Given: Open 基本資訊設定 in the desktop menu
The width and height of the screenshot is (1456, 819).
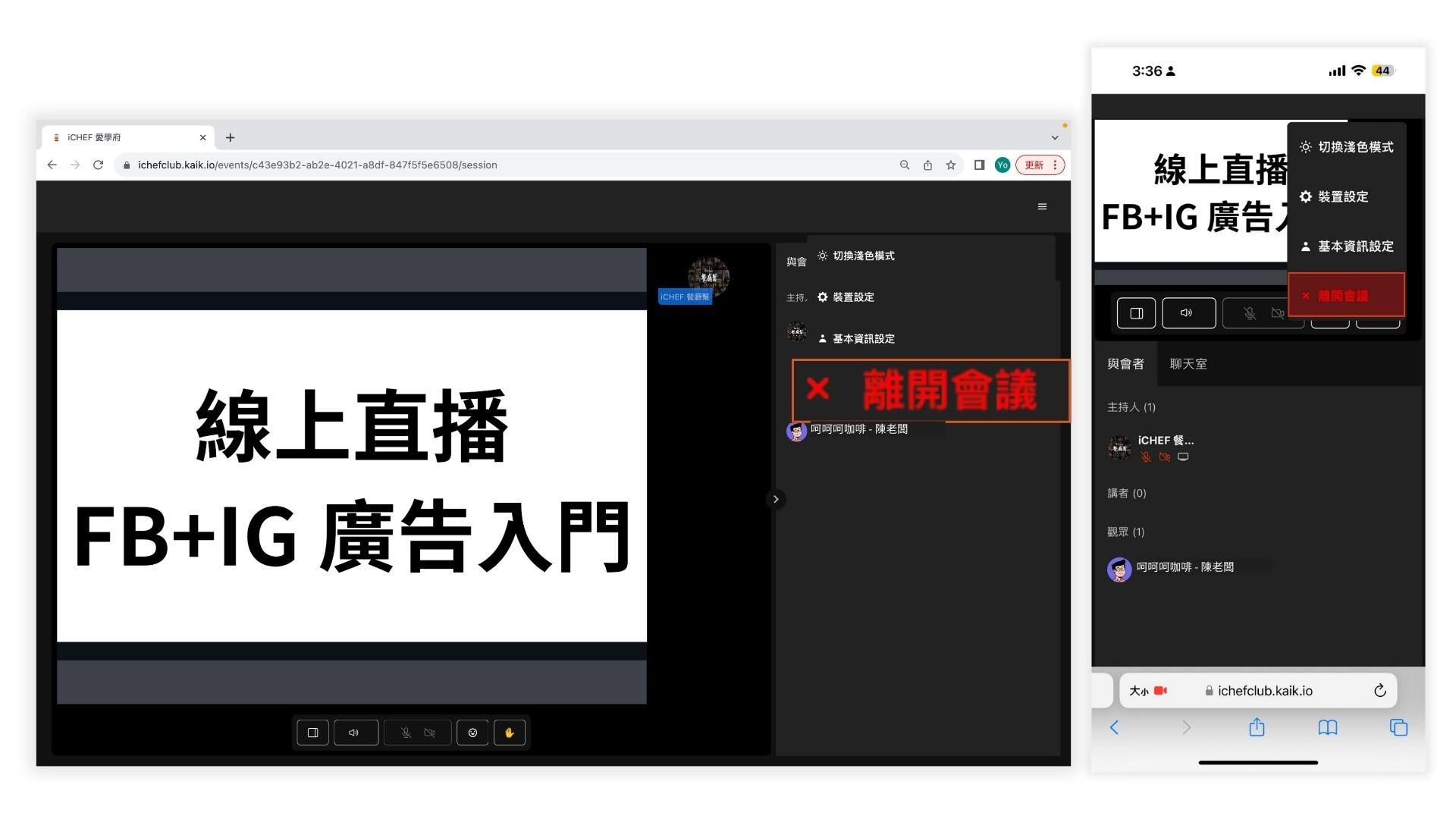Looking at the screenshot, I should 863,338.
